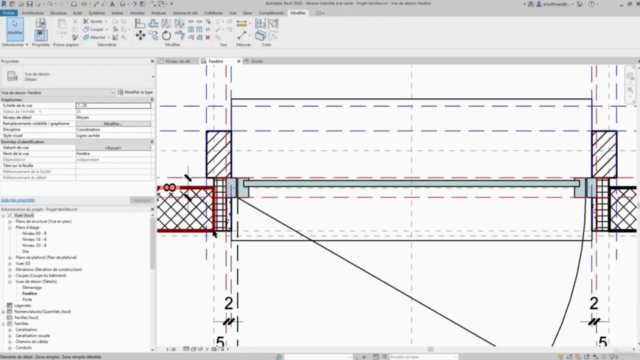Click the Create assembly icon
640x360 pixels.
coord(260,23)
